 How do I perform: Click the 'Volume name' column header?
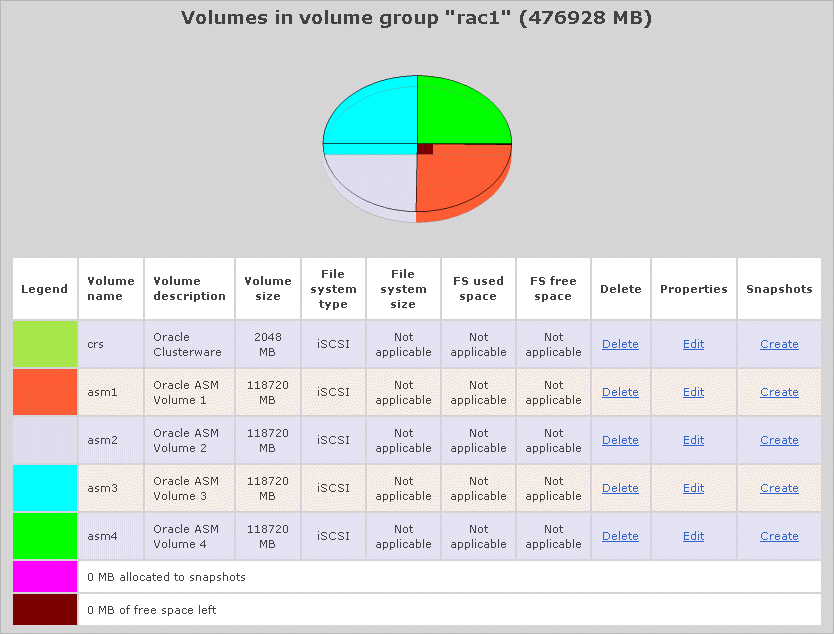tap(111, 288)
